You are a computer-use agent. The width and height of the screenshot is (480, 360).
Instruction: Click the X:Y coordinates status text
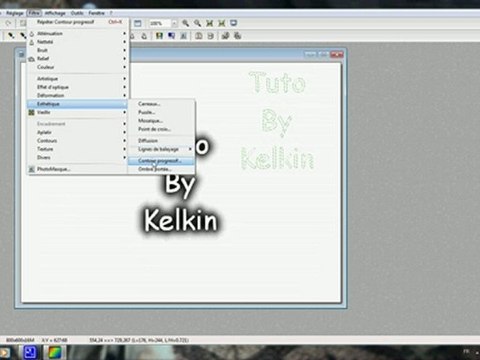click(x=54, y=340)
